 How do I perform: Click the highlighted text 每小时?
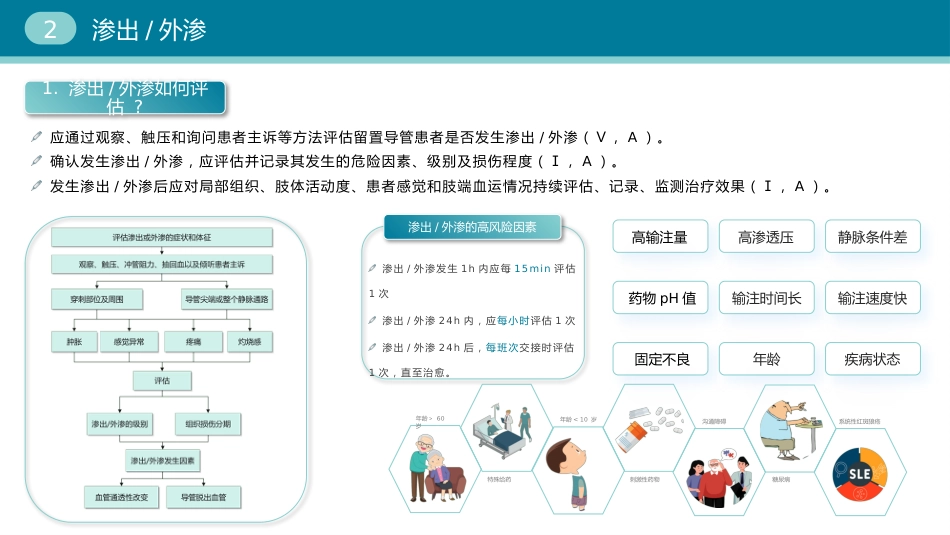[x=513, y=320]
